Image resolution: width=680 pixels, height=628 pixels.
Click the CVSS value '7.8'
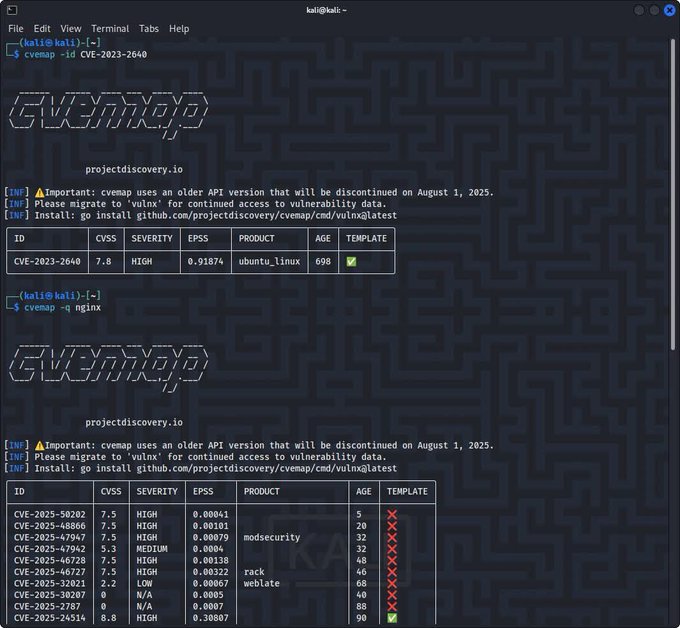tap(103, 262)
